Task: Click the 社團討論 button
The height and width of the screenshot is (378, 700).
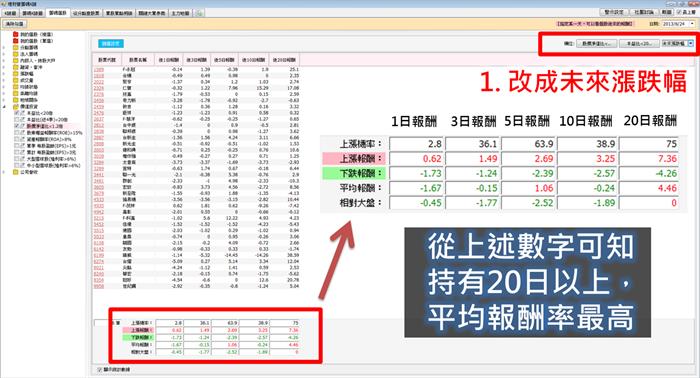Action: [x=643, y=12]
